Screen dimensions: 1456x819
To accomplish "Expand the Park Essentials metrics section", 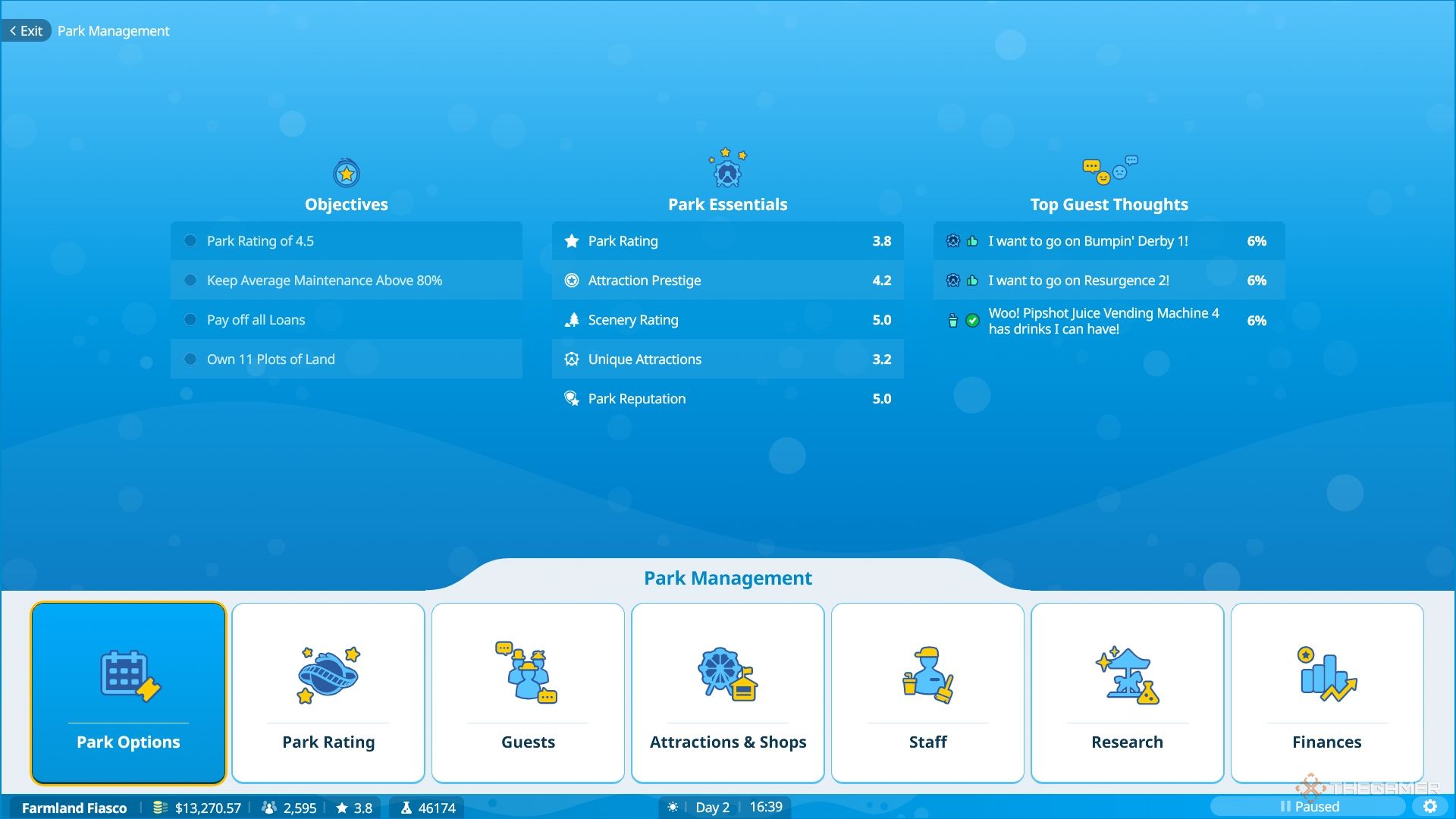I will [727, 204].
